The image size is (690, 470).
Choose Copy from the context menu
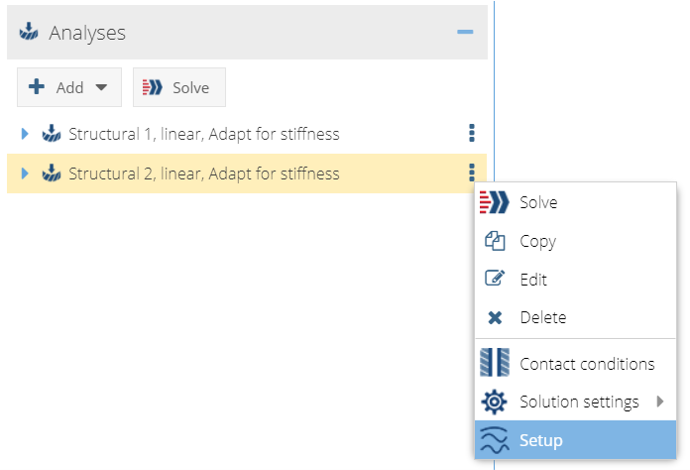click(538, 241)
